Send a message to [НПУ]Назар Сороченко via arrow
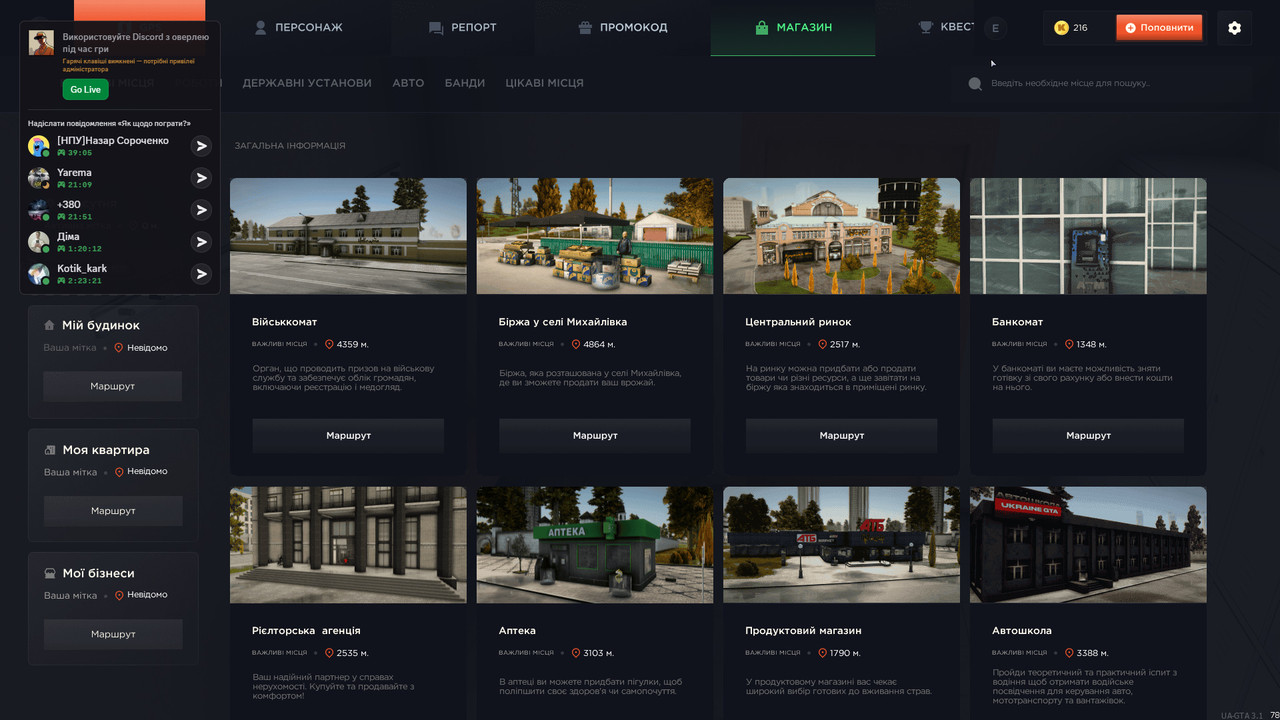1280x720 pixels. point(201,146)
